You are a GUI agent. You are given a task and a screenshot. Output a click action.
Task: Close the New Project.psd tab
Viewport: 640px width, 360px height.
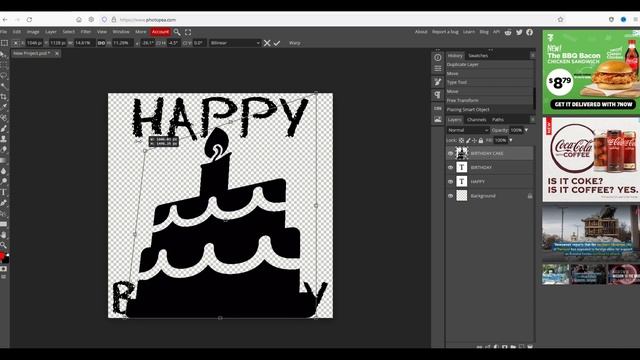pyautogui.click(x=57, y=53)
